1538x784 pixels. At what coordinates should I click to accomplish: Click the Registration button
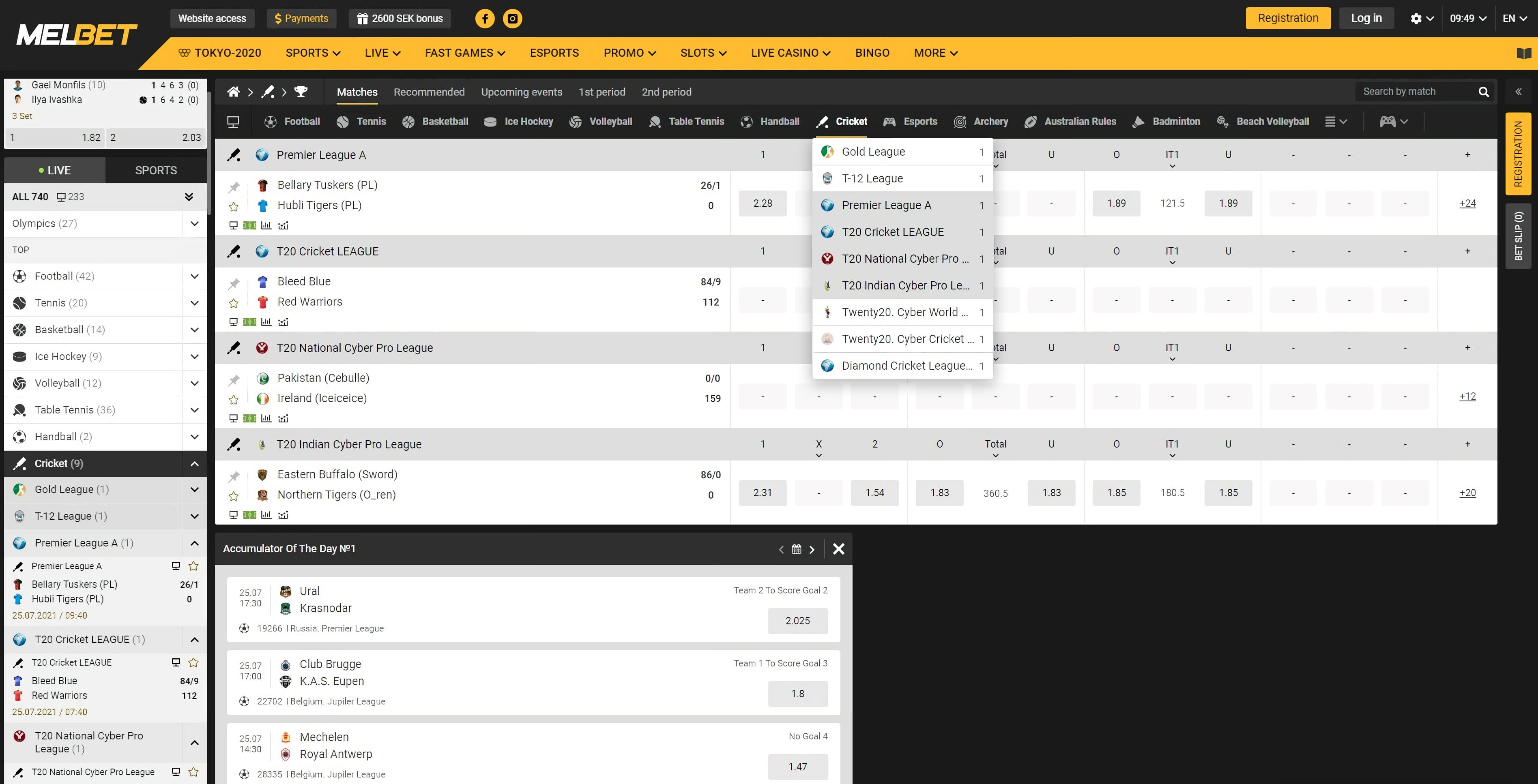1287,18
